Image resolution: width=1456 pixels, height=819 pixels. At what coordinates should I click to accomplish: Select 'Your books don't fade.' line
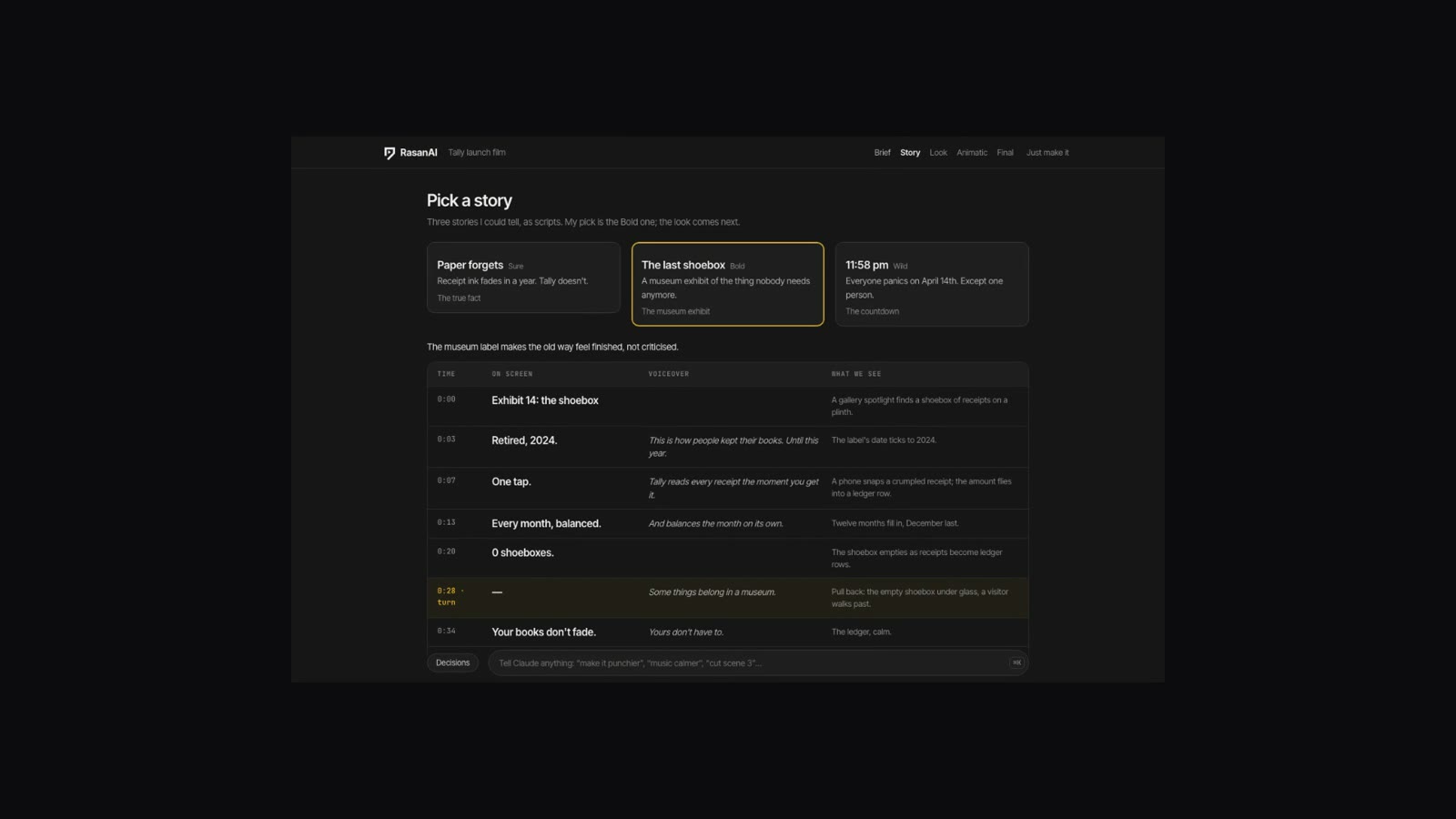(544, 632)
